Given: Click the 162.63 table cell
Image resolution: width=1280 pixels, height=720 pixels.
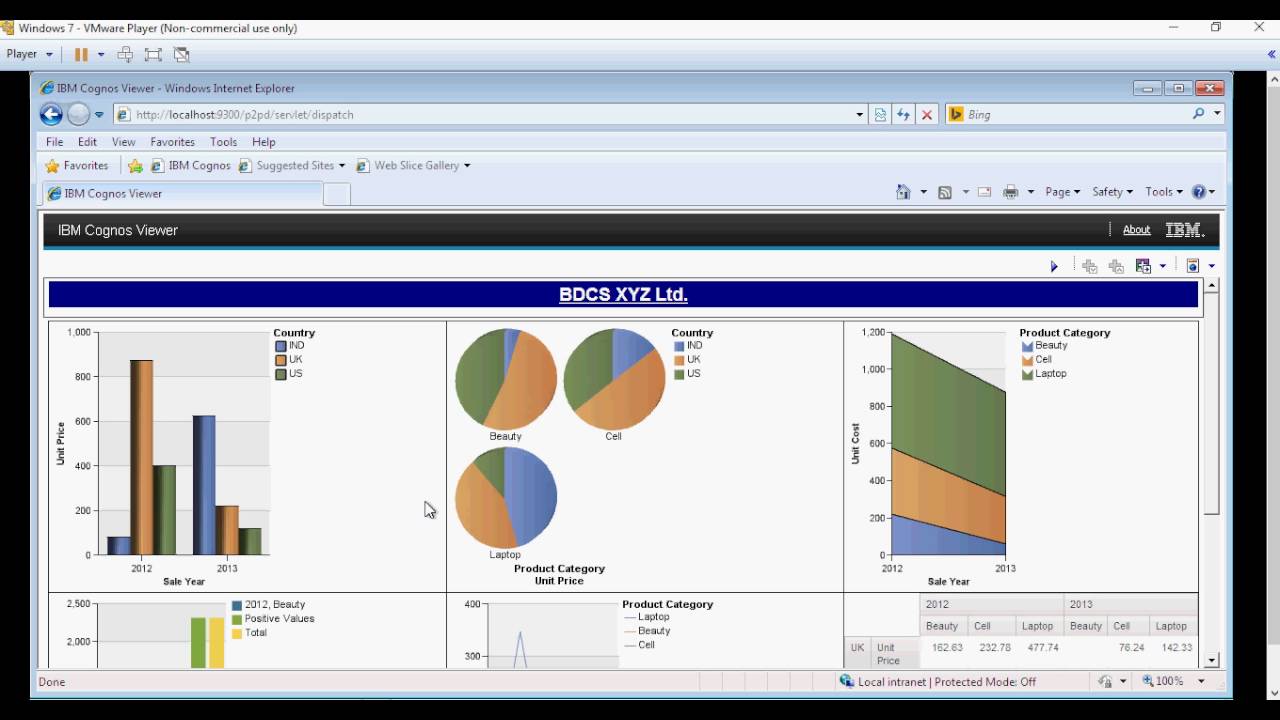Looking at the screenshot, I should (x=946, y=648).
